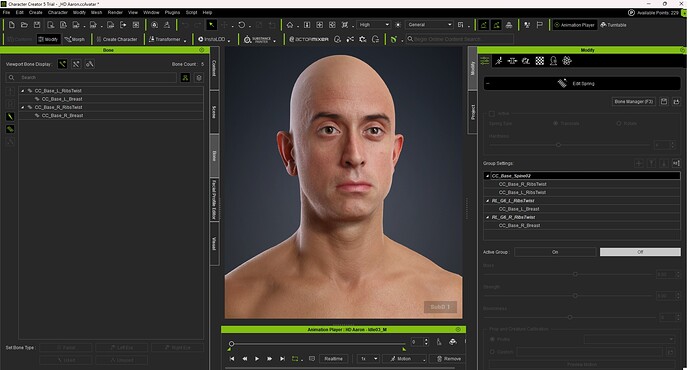This screenshot has width=690, height=370.
Task: Open the Scene side tab
Action: pyautogui.click(x=214, y=112)
